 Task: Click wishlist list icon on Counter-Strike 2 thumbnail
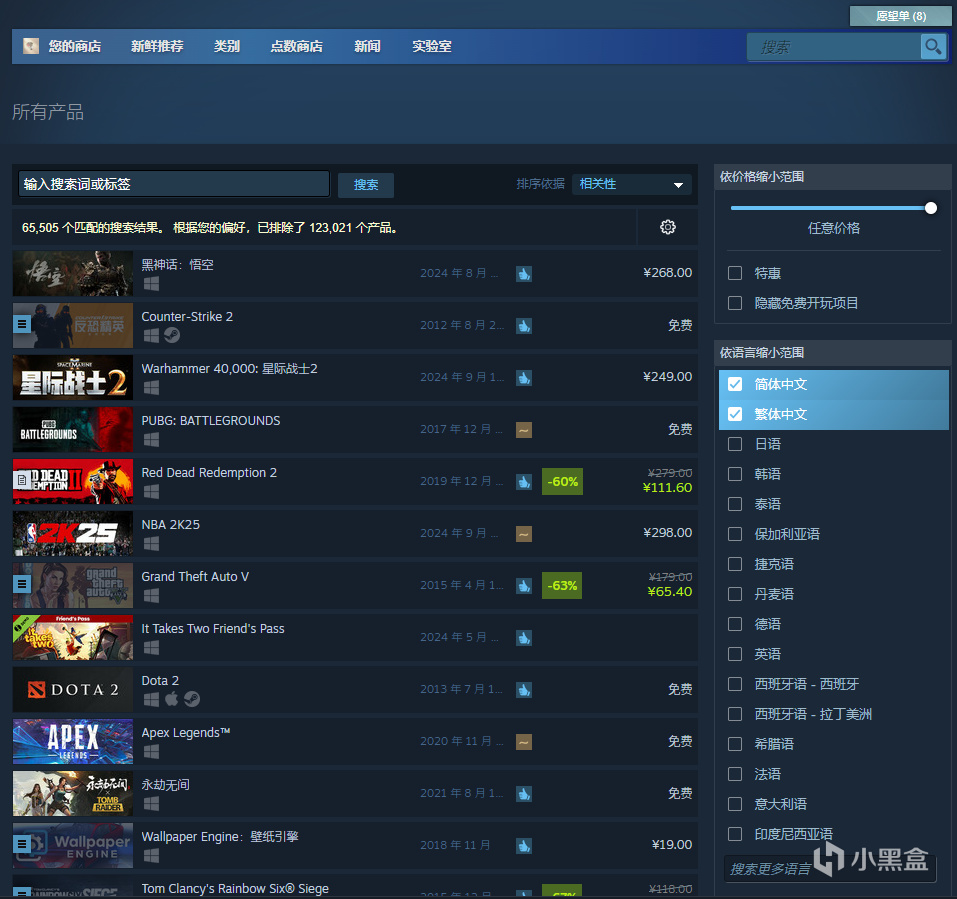tap(22, 324)
